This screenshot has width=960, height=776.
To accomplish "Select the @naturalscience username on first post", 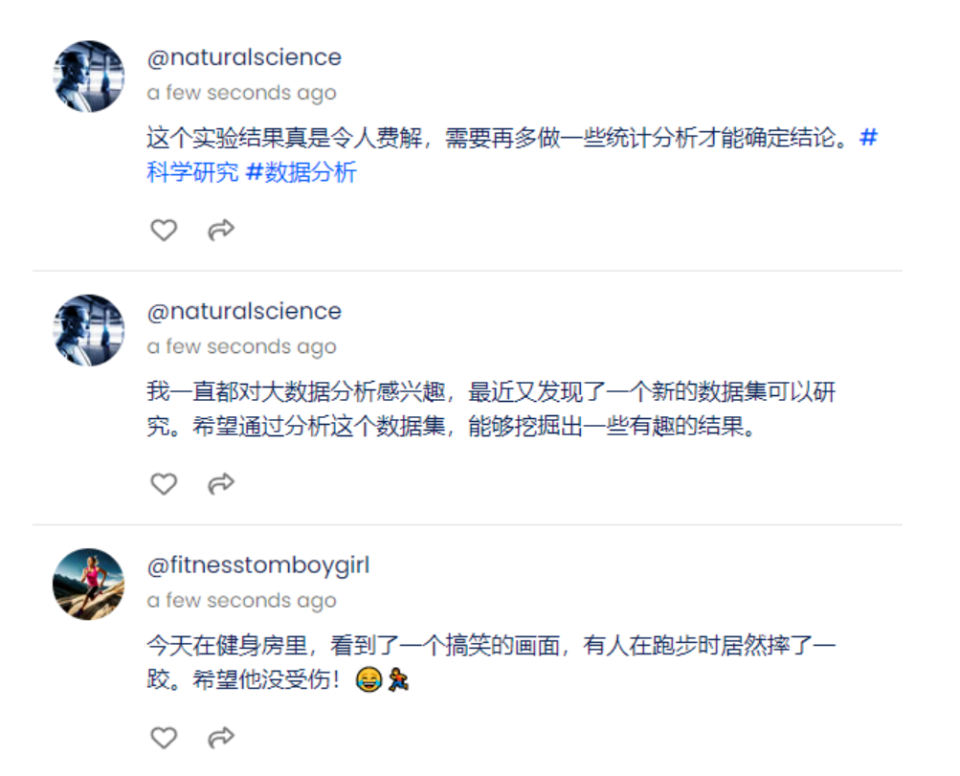I will pyautogui.click(x=243, y=57).
